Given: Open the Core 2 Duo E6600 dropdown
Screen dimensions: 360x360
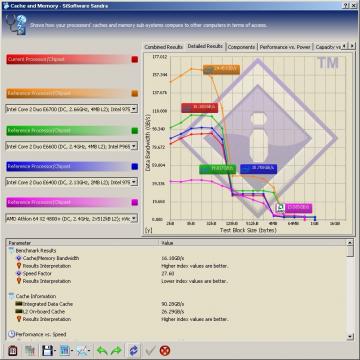Looking at the screenshot, I should pos(134,146).
